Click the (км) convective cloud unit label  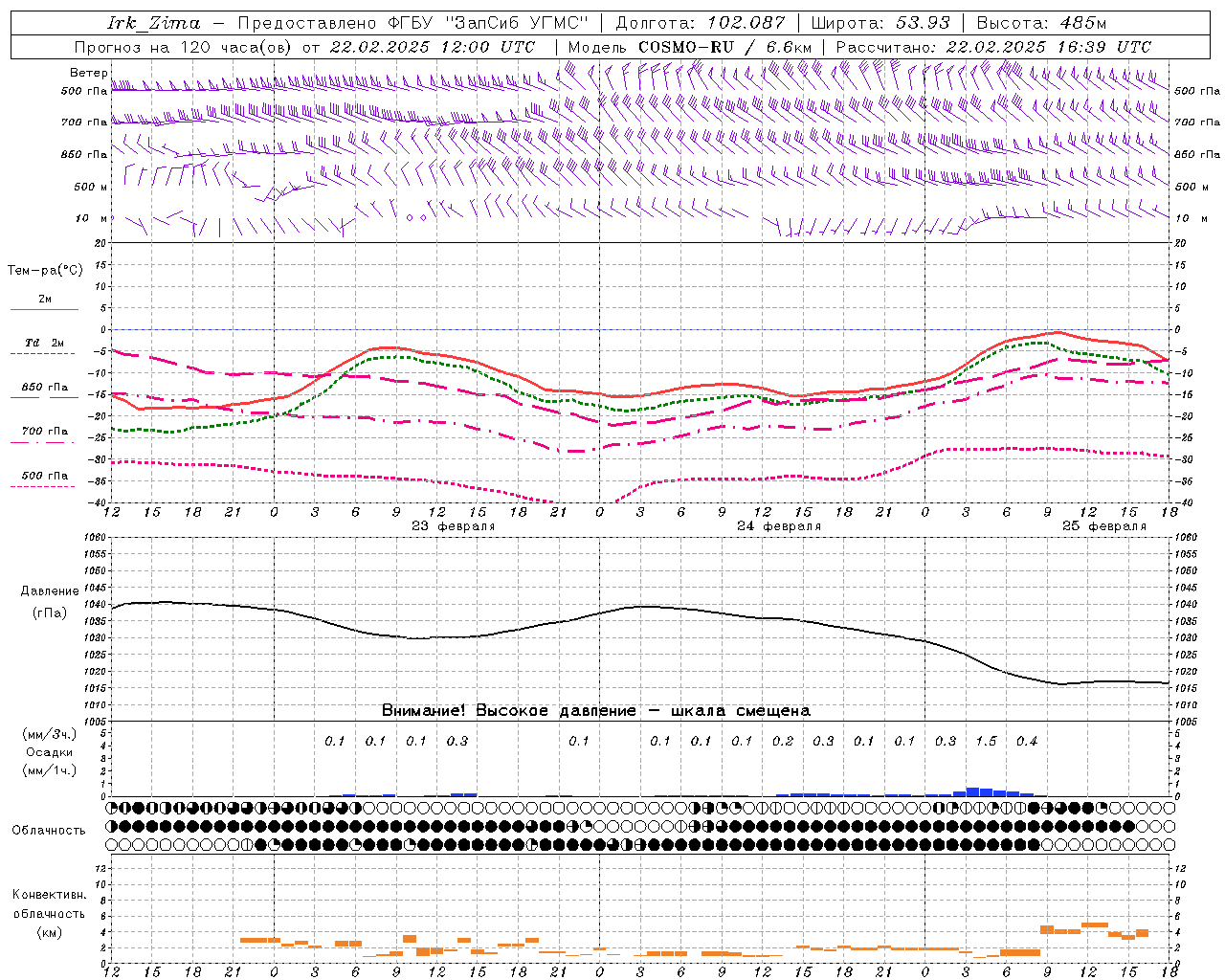click(51, 932)
